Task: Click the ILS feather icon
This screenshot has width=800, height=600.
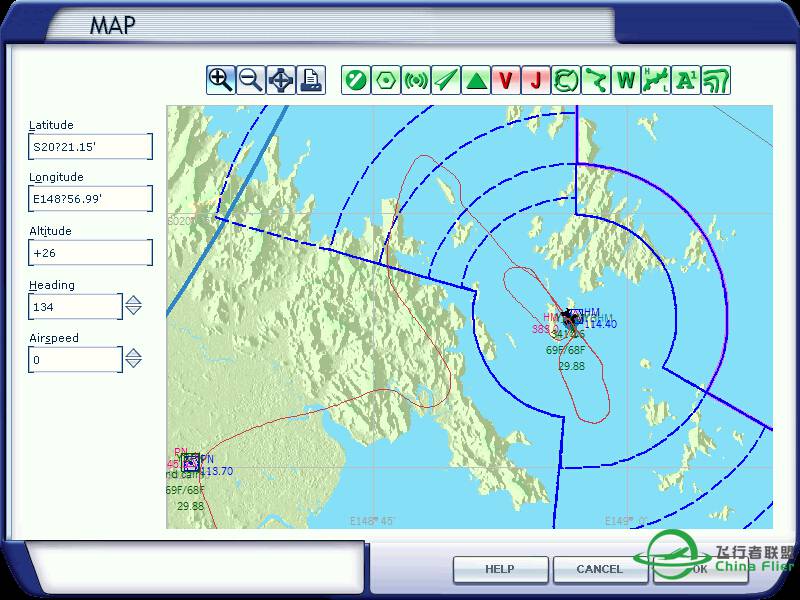Action: pos(446,80)
